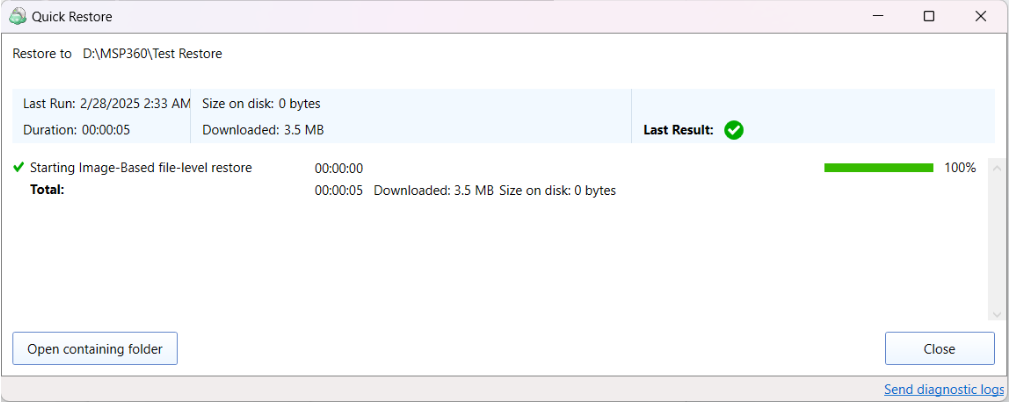Click the Downloaded 3.5 MB summary text
This screenshot has height=406, width=1010.
tap(262, 130)
